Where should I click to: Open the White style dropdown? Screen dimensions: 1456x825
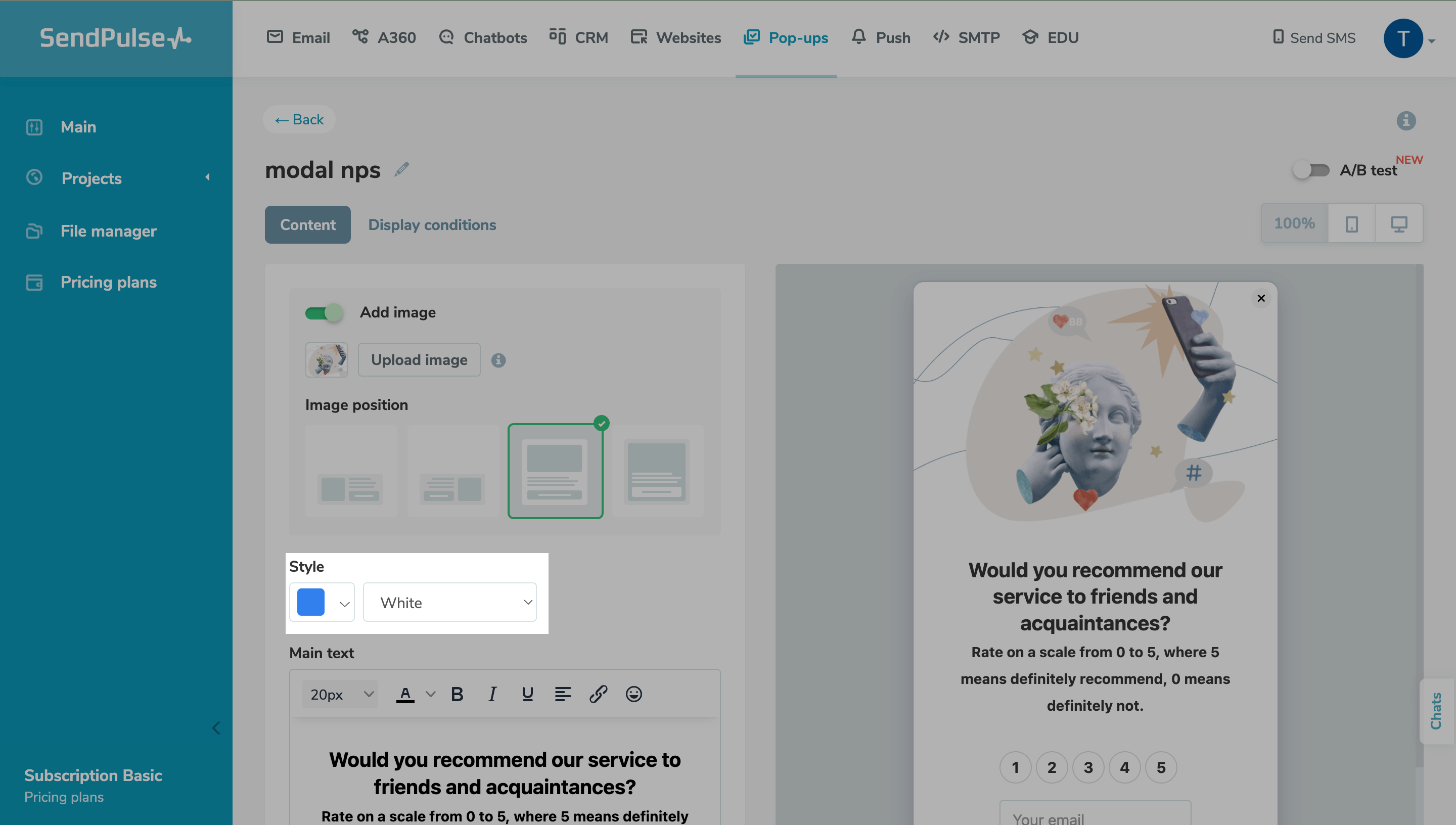tap(449, 602)
